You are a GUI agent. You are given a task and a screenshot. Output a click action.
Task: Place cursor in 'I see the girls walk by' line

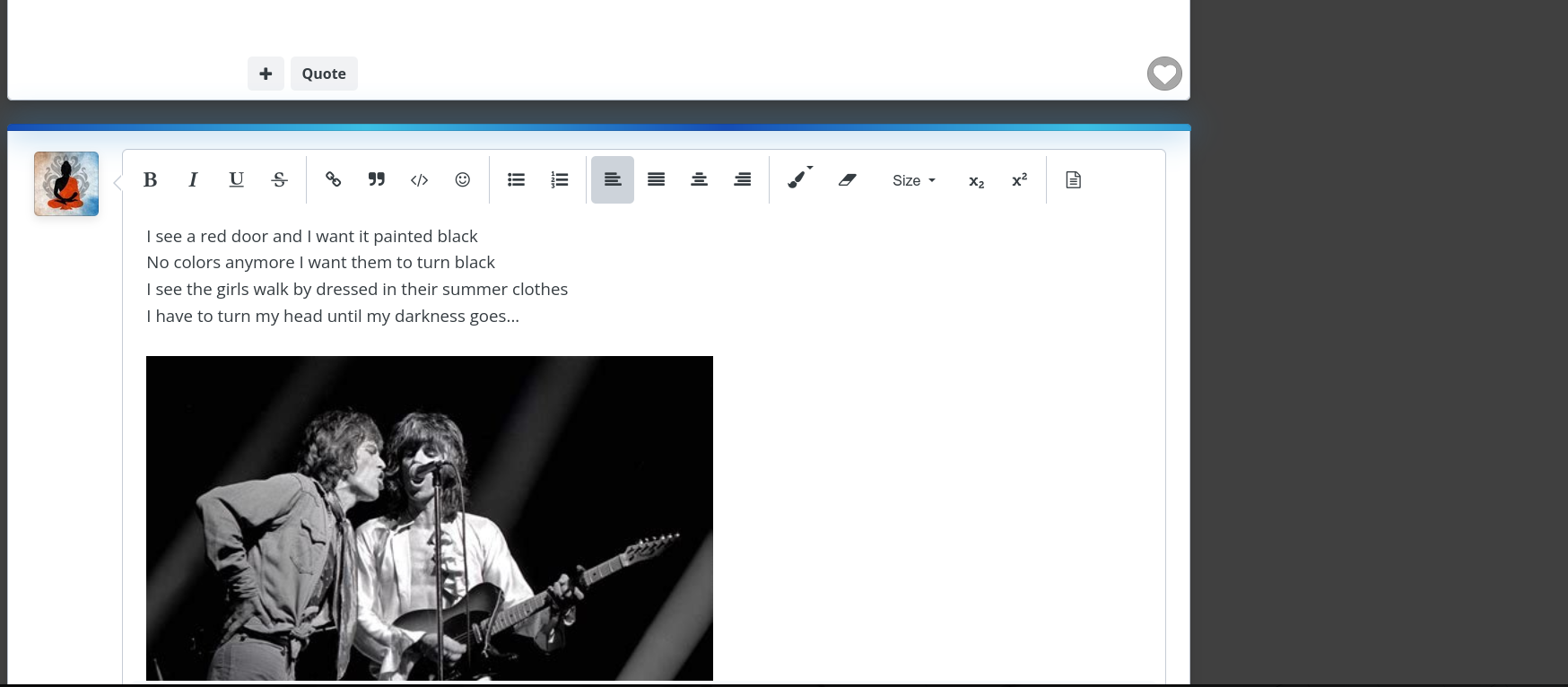click(357, 290)
